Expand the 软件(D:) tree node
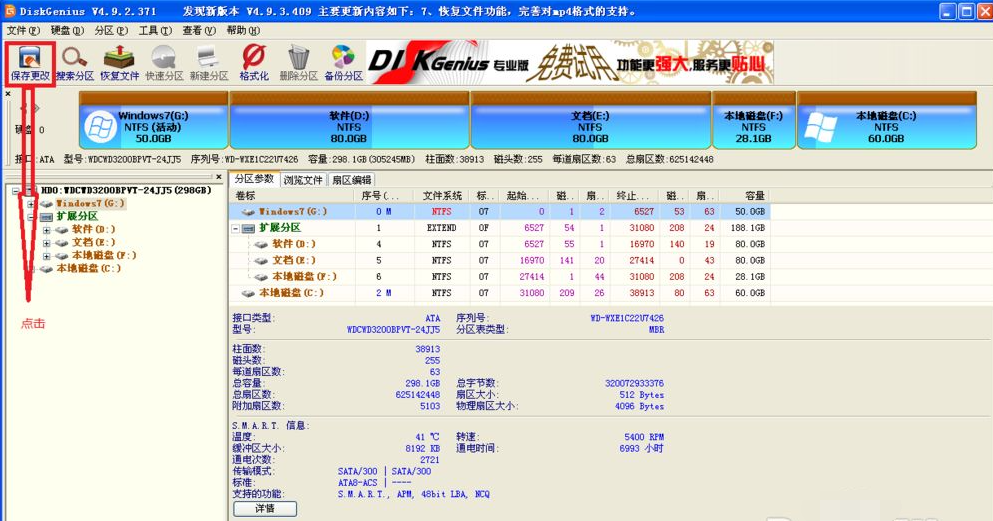Viewport: 993px width, 521px height. point(46,230)
